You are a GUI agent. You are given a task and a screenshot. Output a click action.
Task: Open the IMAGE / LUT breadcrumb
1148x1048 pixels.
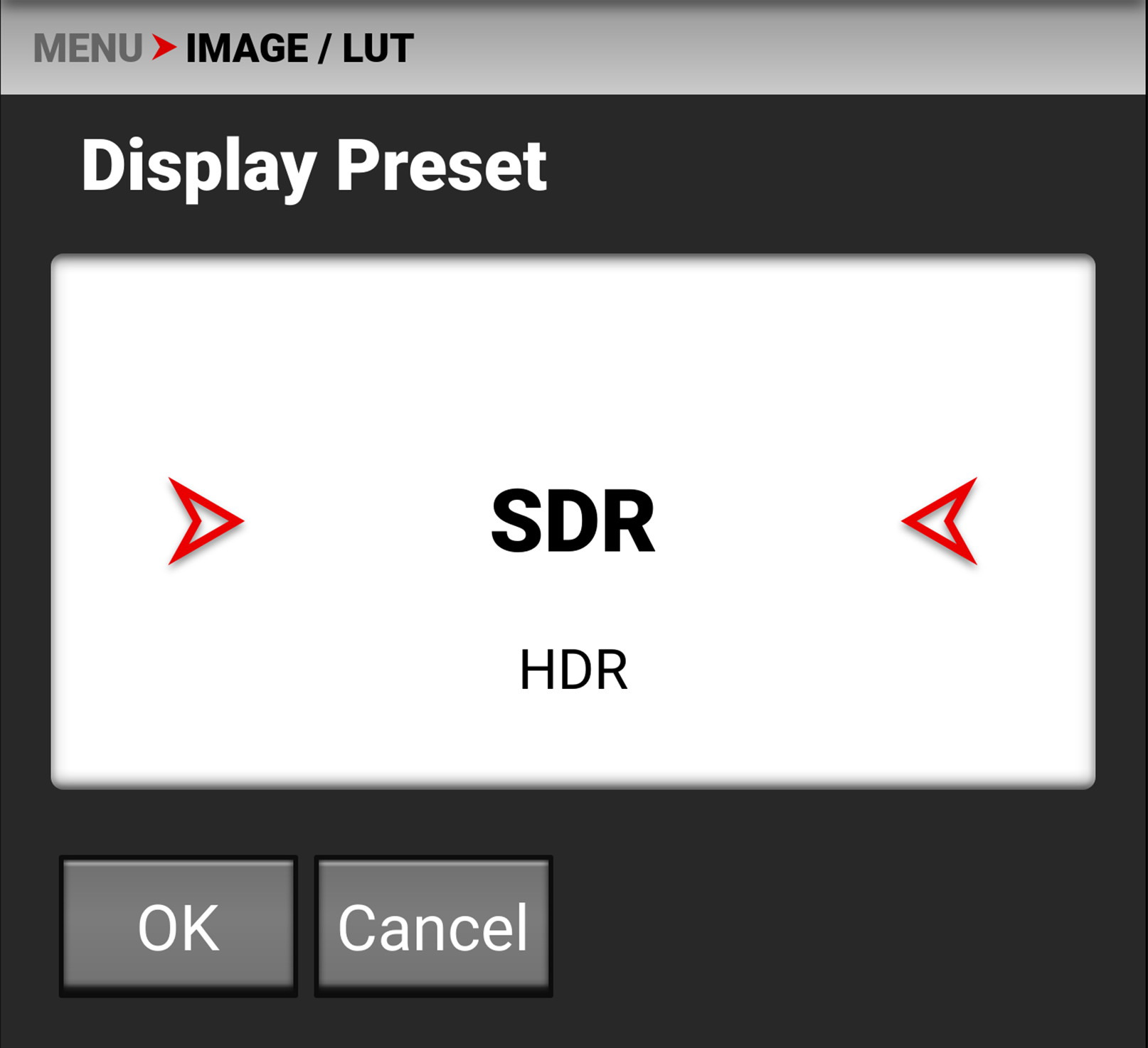(299, 48)
